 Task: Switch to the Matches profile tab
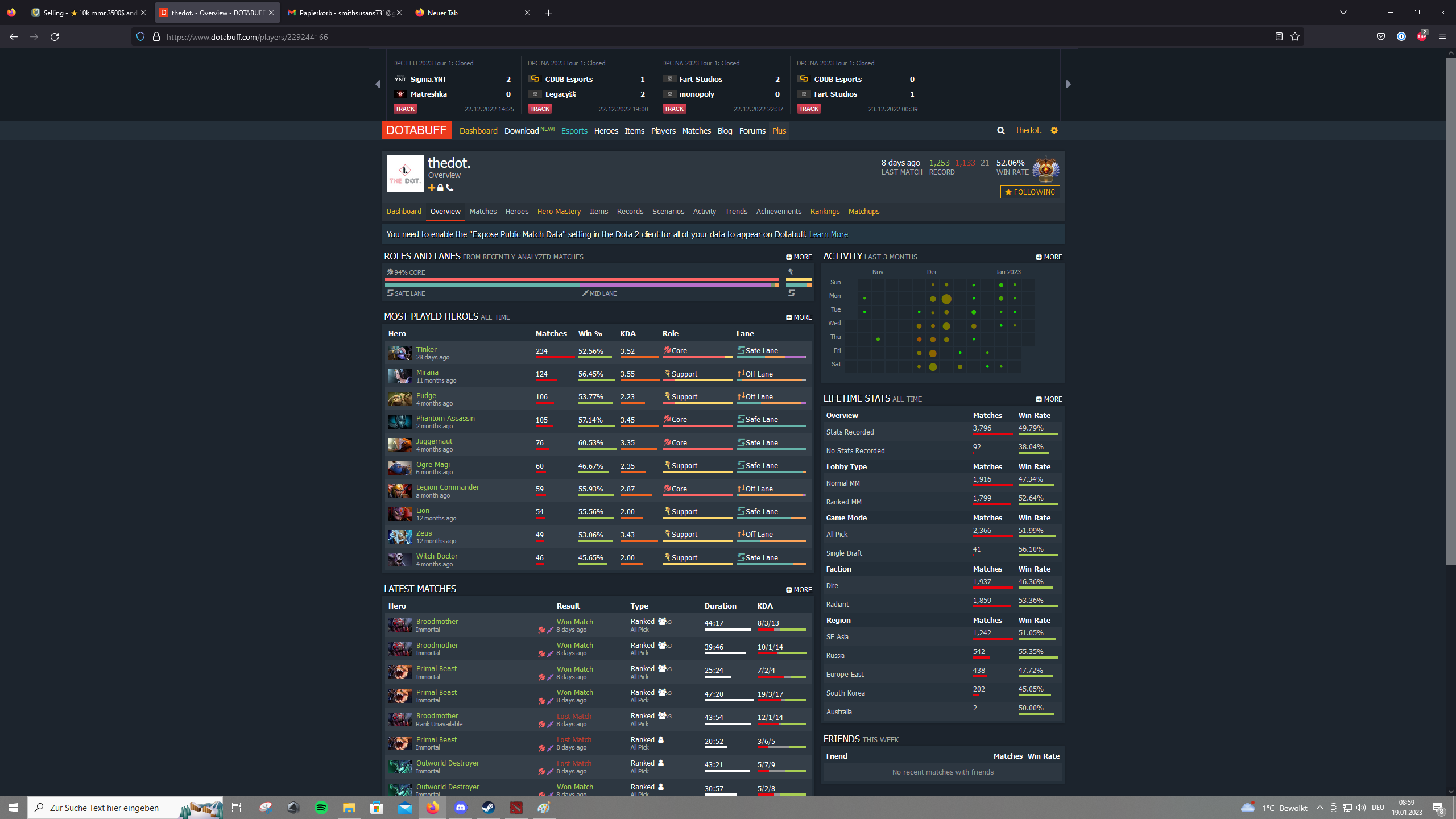(483, 212)
